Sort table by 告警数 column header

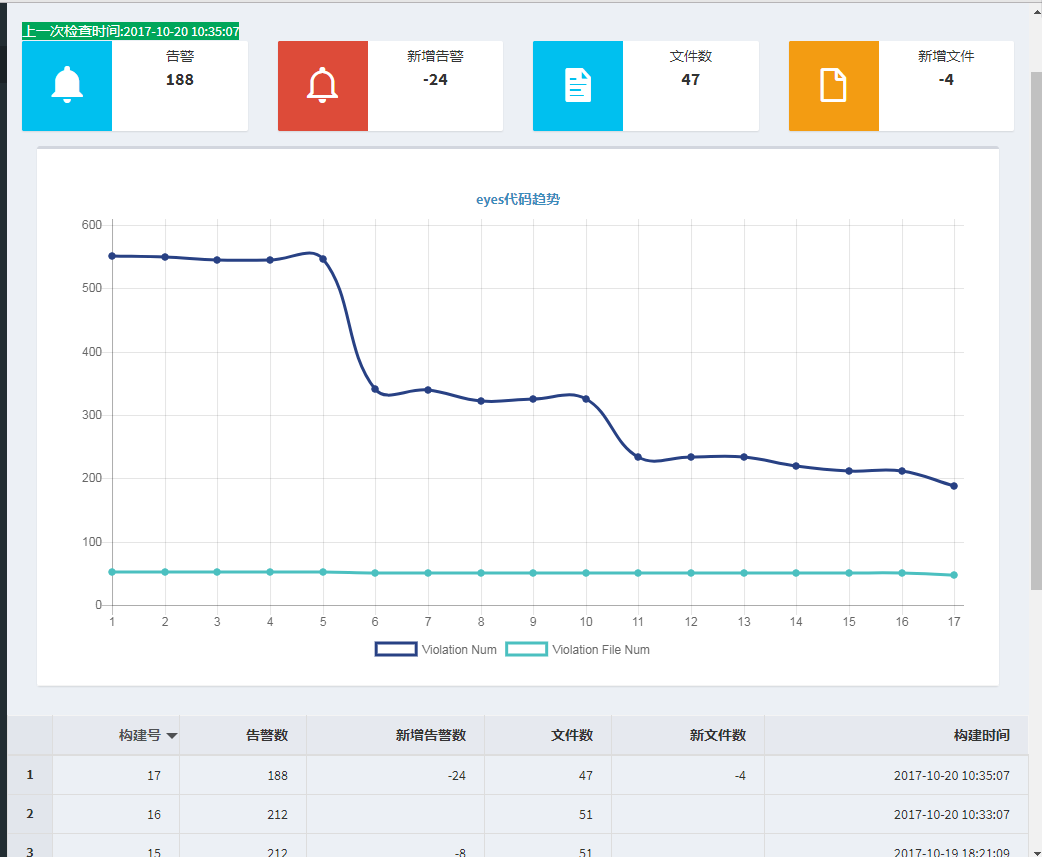(267, 735)
